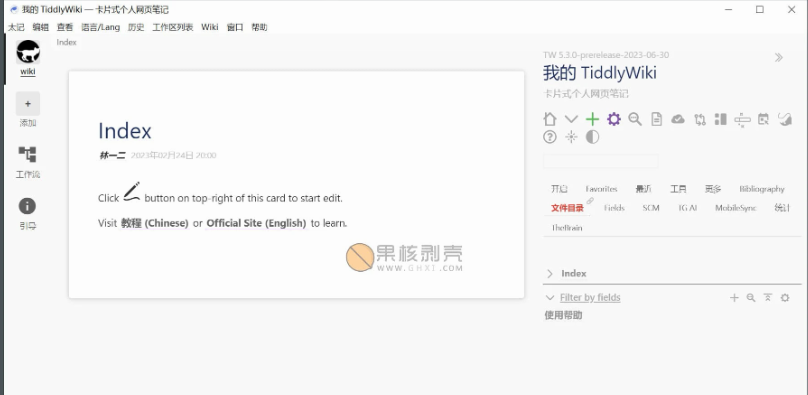Click the sun sparkle icon in toolbar
This screenshot has height=395, width=808.
[571, 137]
